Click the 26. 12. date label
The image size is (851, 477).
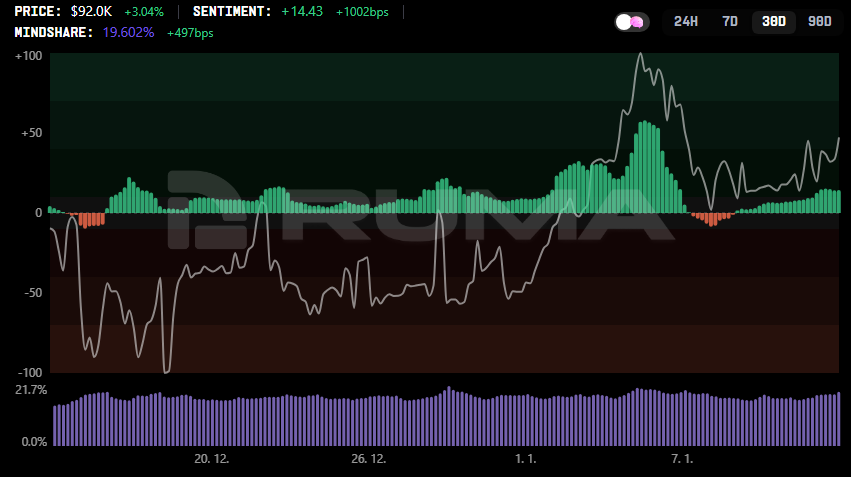(369, 459)
